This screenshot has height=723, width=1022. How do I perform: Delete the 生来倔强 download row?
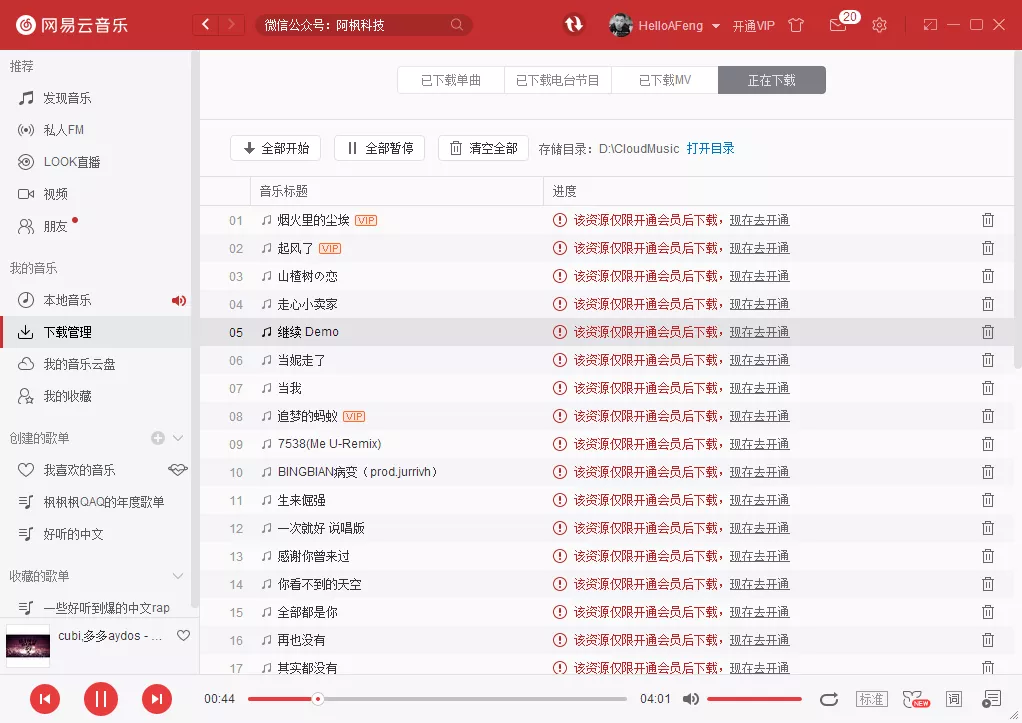[987, 500]
